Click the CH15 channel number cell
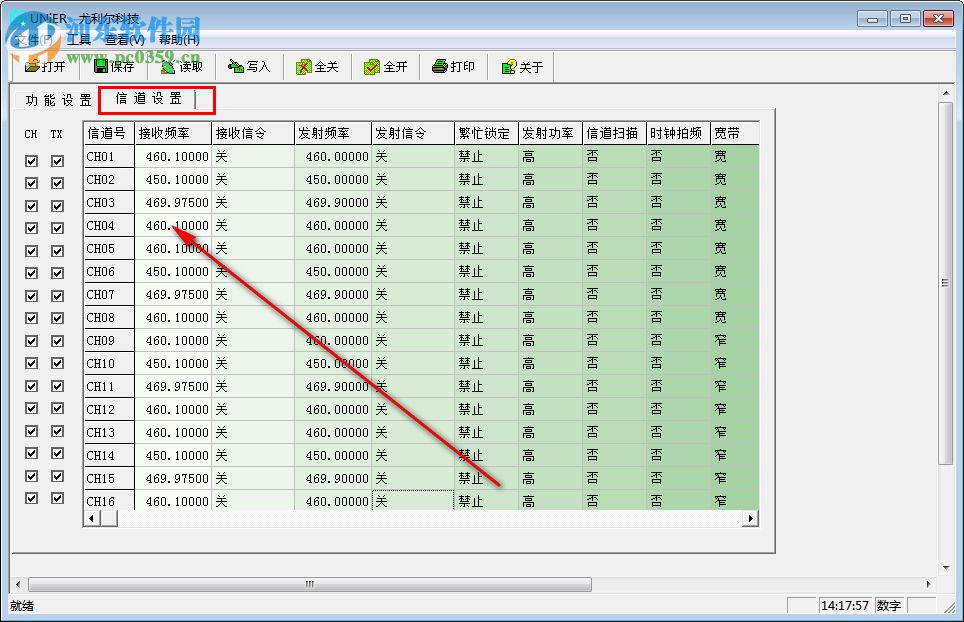The image size is (964, 622). tap(109, 478)
